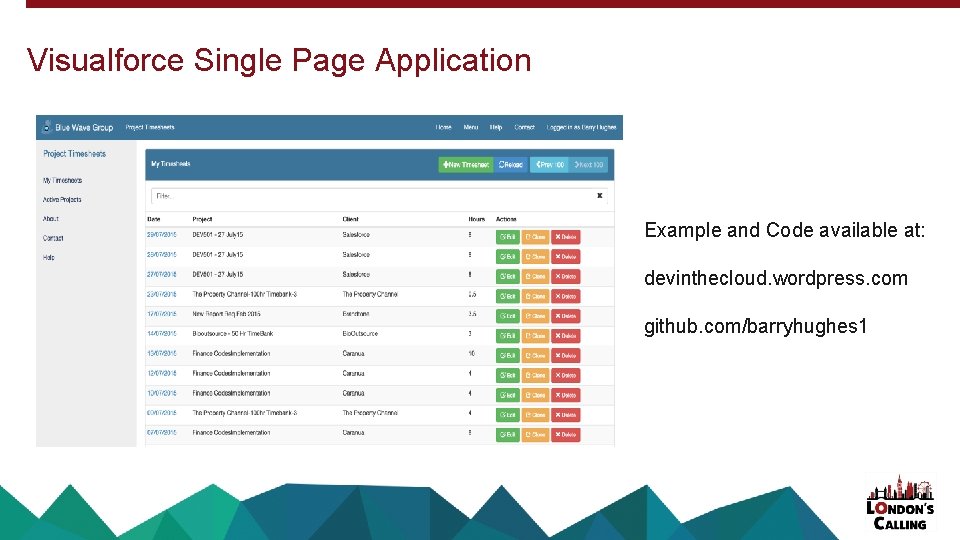Open the Menu item in top navbar
960x540 pixels.
pos(471,127)
